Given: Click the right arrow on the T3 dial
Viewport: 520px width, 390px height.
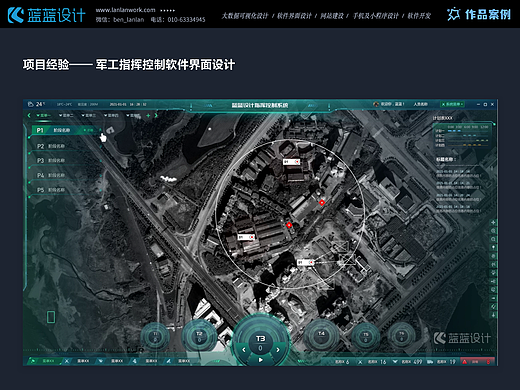Looking at the screenshot, I should pos(278,349).
